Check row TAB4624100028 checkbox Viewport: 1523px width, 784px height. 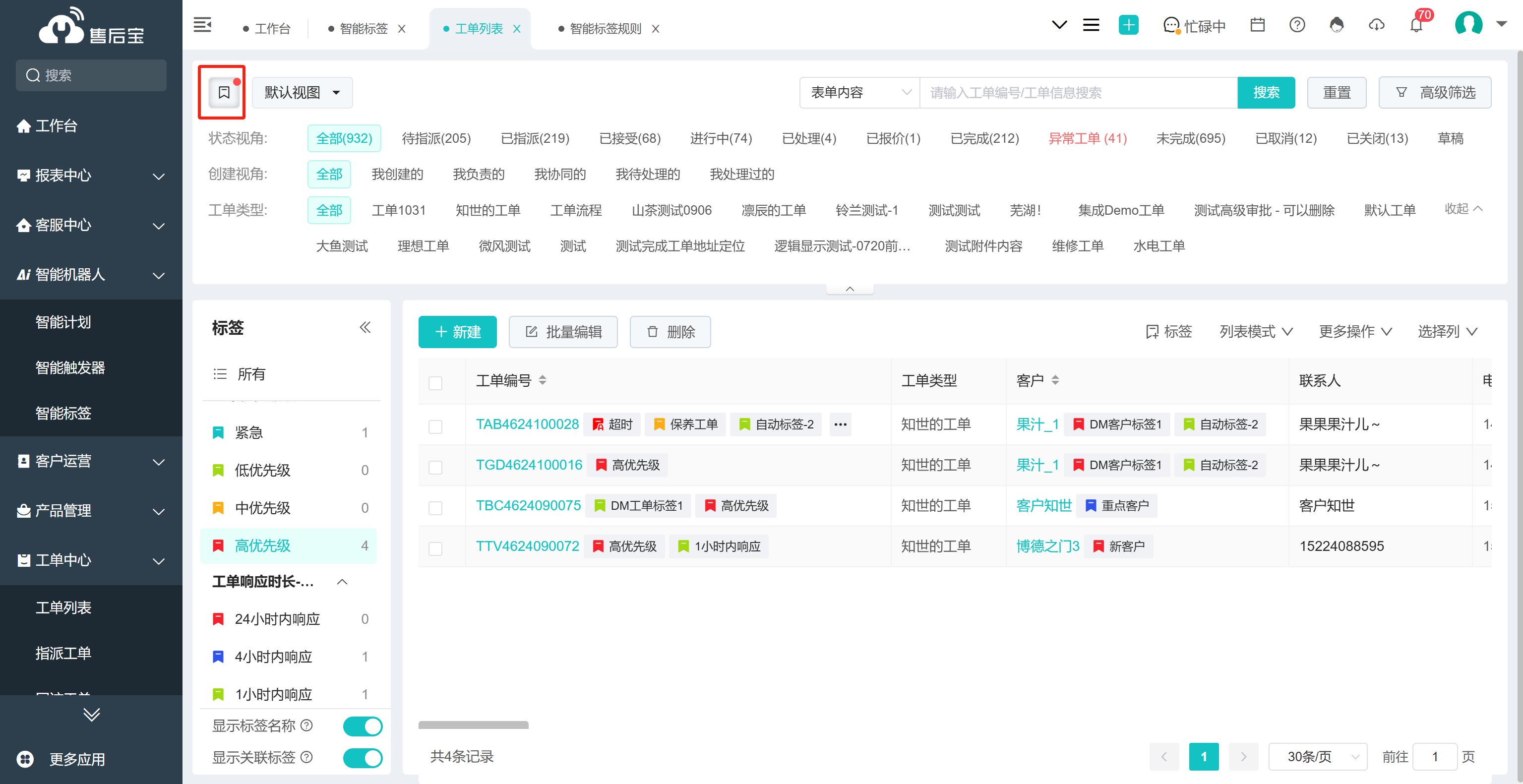click(x=435, y=427)
